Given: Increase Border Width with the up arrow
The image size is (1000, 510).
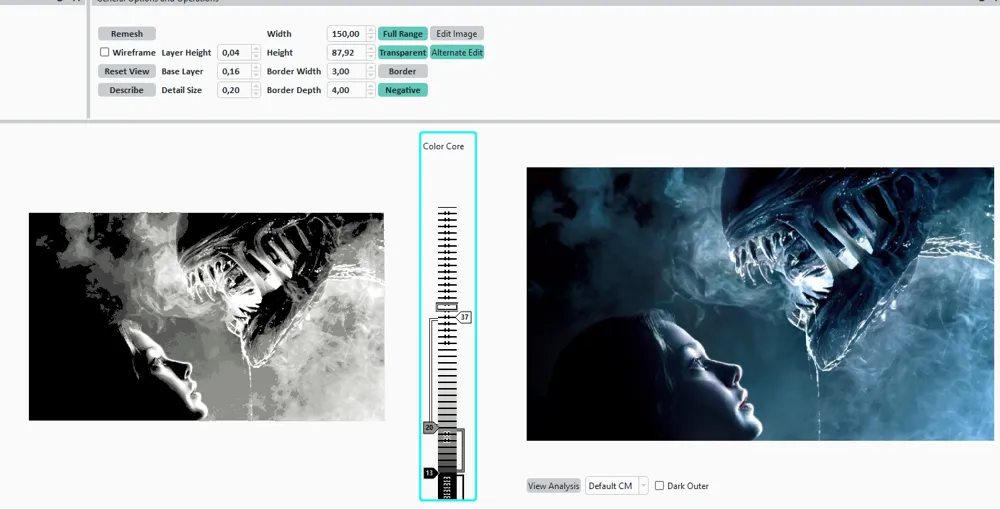Looking at the screenshot, I should coord(371,68).
